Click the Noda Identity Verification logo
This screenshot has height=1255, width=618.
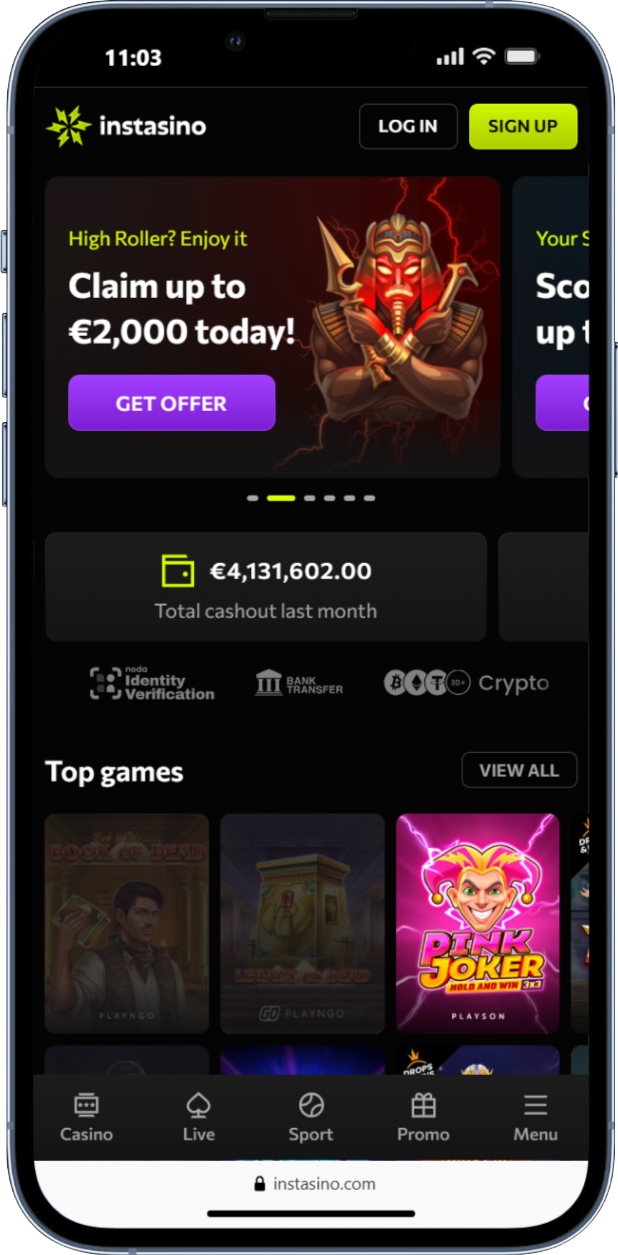(x=152, y=683)
